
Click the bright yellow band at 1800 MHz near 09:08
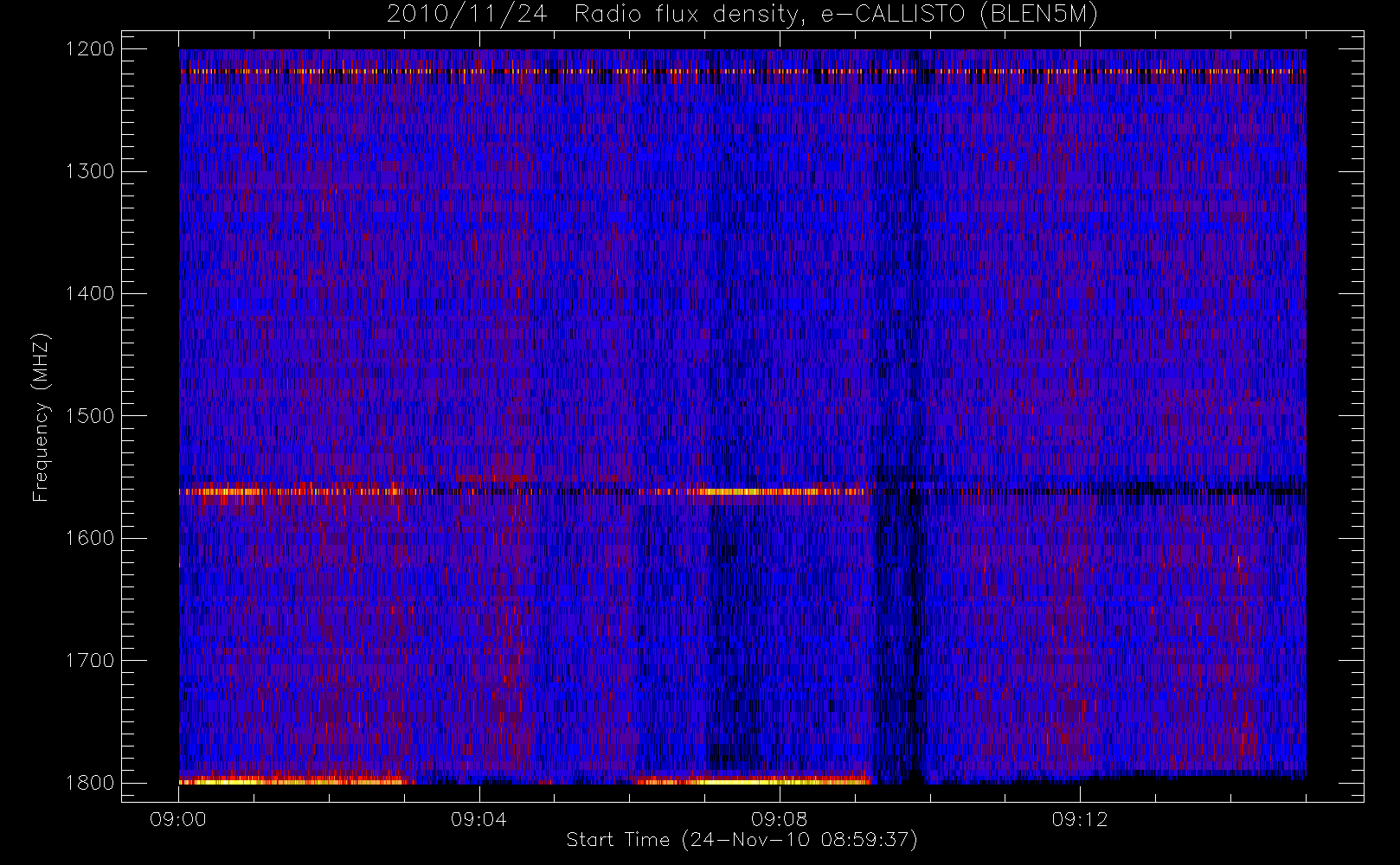(753, 781)
